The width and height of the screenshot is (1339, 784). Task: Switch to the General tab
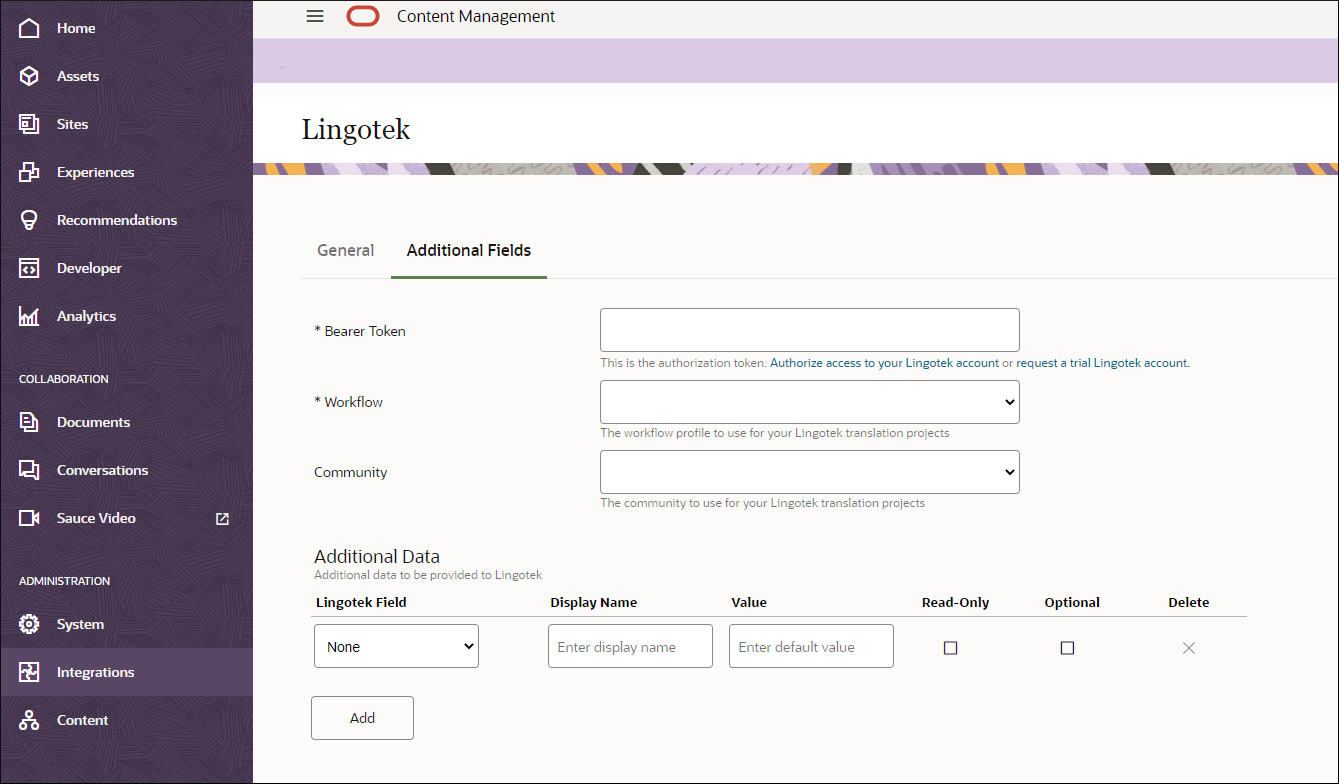point(346,250)
